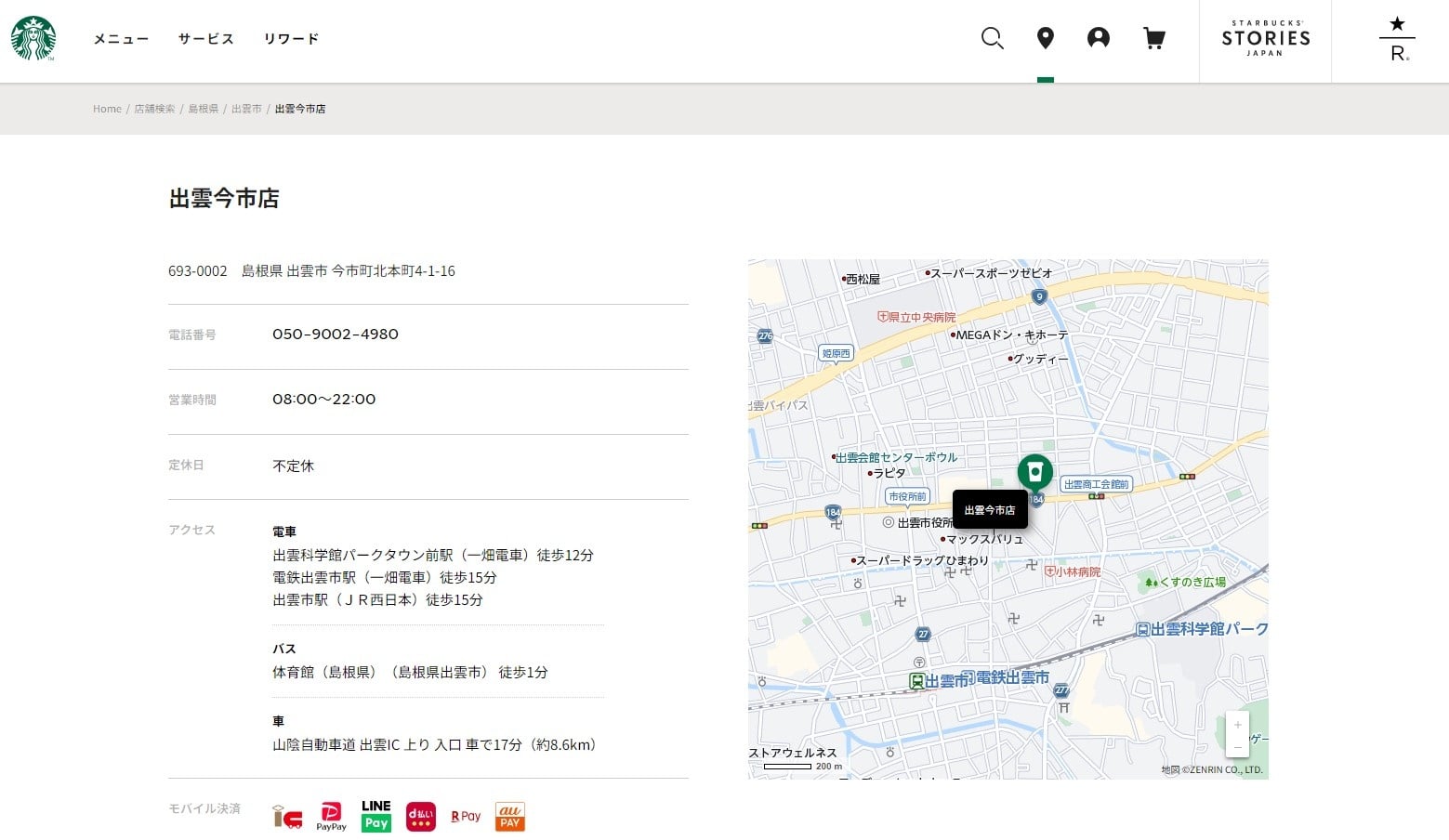The height and width of the screenshot is (840, 1449).
Task: Go to Home breadcrumb
Action: (107, 109)
